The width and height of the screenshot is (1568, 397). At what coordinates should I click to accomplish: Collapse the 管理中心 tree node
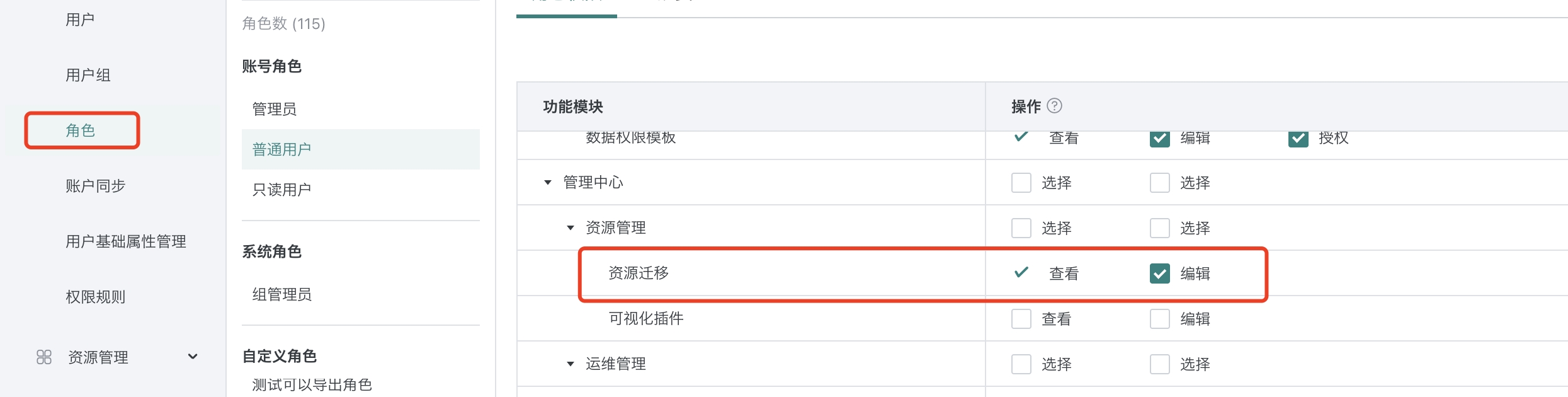click(547, 182)
